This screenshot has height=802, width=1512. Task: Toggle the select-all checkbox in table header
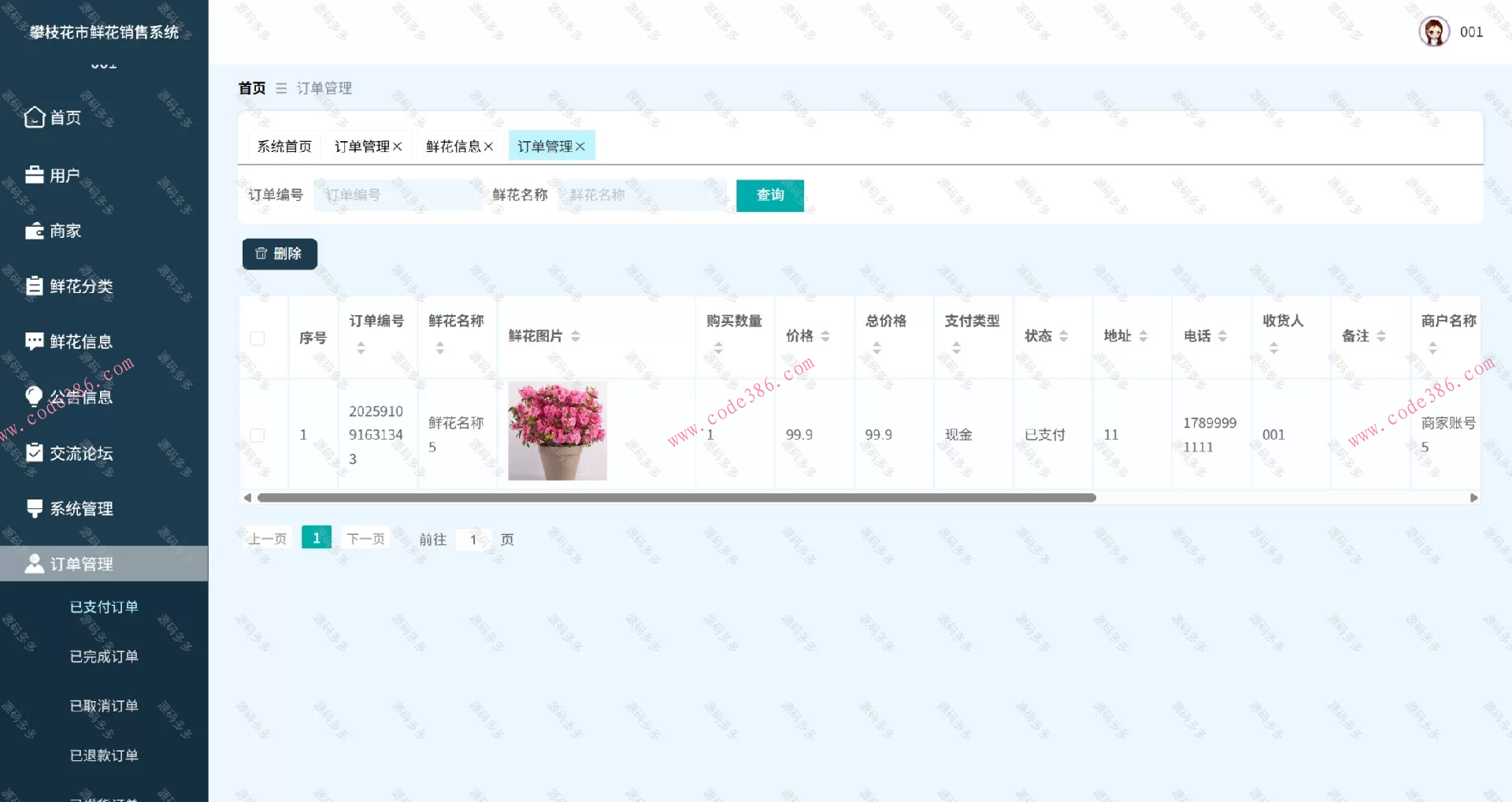coord(257,337)
